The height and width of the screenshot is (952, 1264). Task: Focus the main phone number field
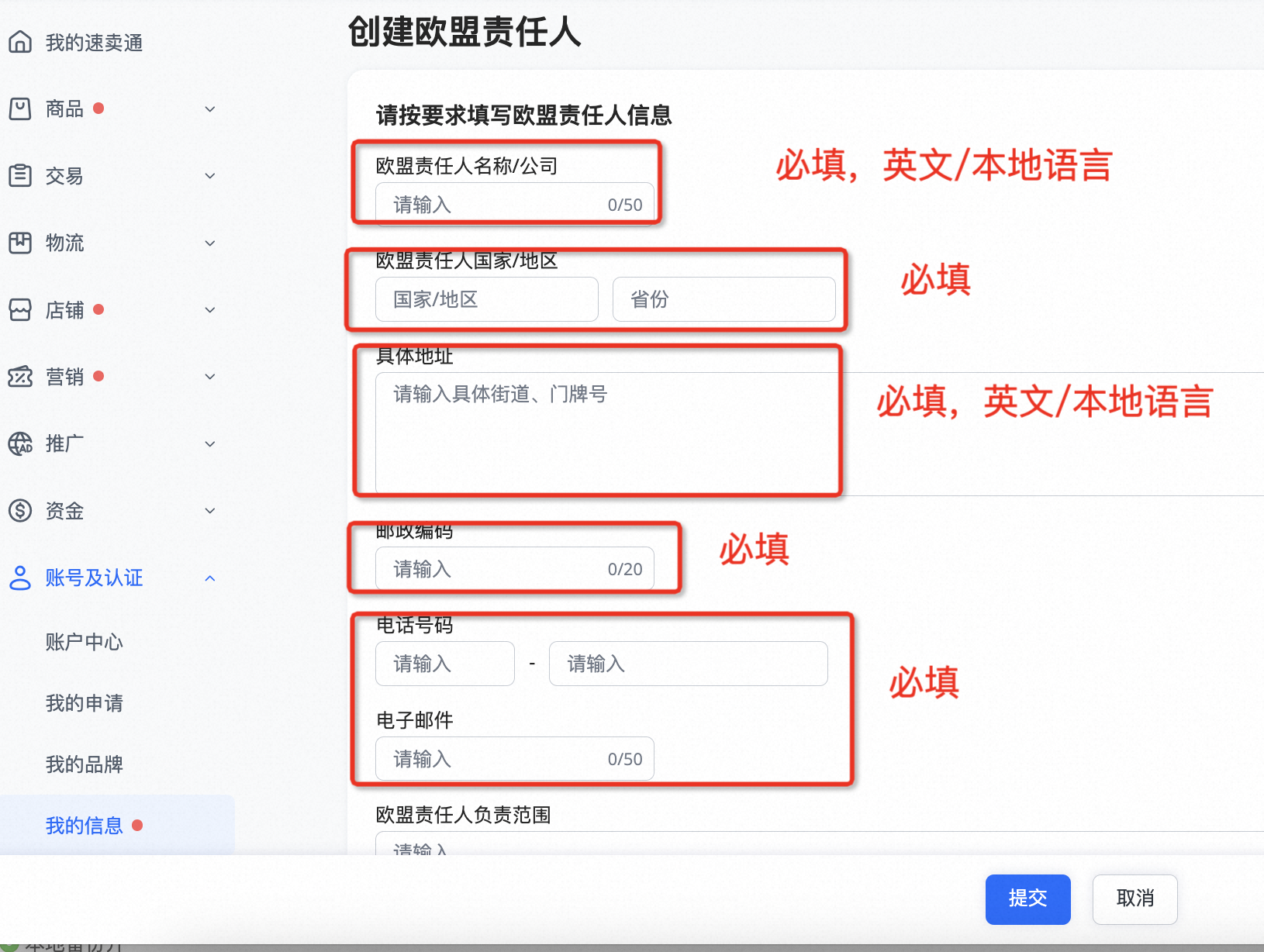(689, 664)
